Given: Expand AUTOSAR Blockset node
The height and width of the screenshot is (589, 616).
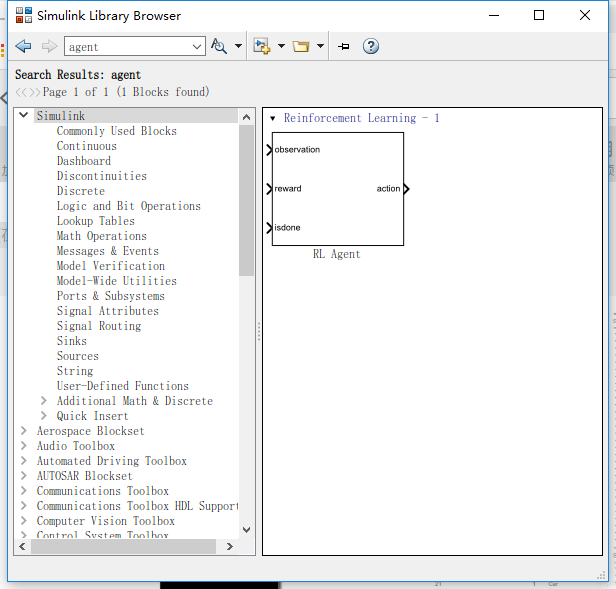Looking at the screenshot, I should (24, 476).
